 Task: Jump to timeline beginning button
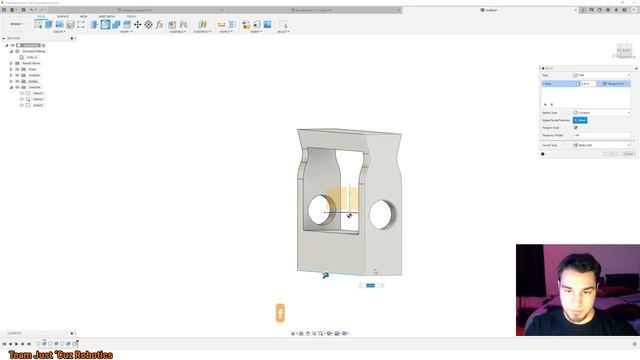coord(4,344)
